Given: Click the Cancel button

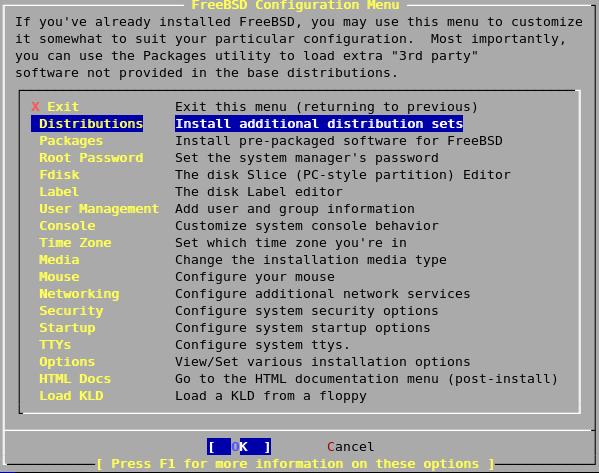Looking at the screenshot, I should [350, 447].
